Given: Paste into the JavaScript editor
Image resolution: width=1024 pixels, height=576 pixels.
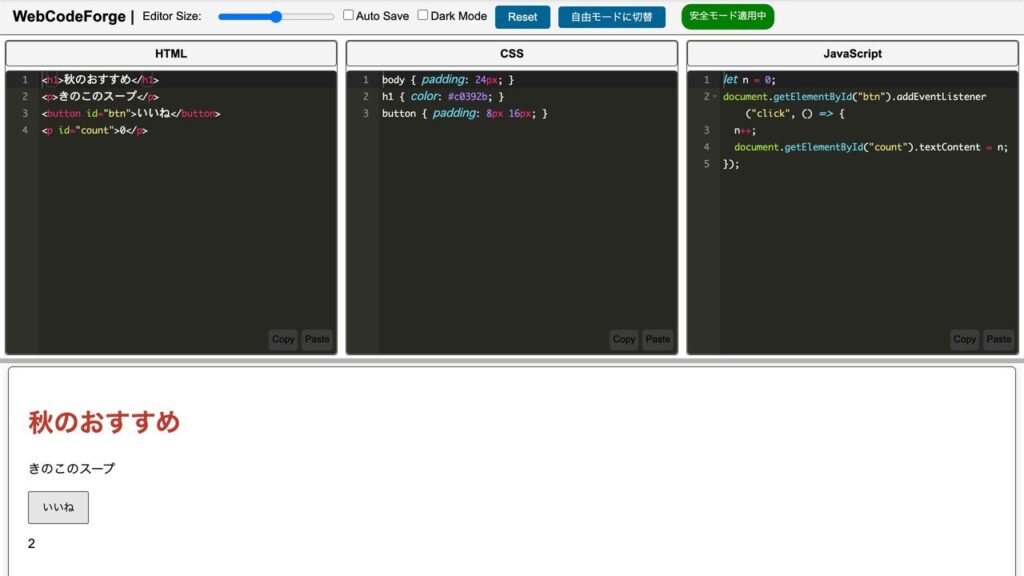Looking at the screenshot, I should pyautogui.click(x=999, y=340).
